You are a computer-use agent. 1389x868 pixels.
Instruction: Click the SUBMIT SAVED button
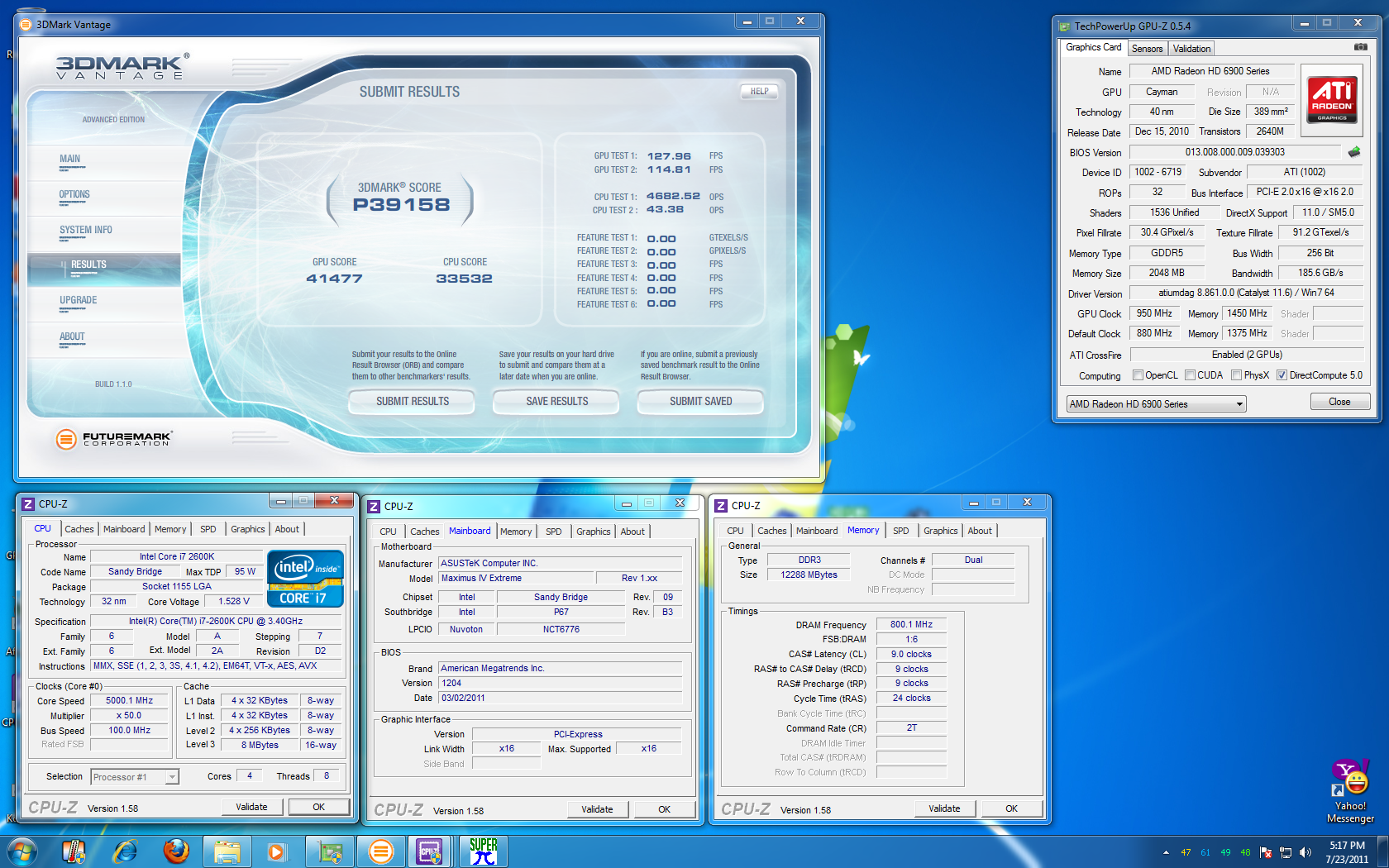700,401
